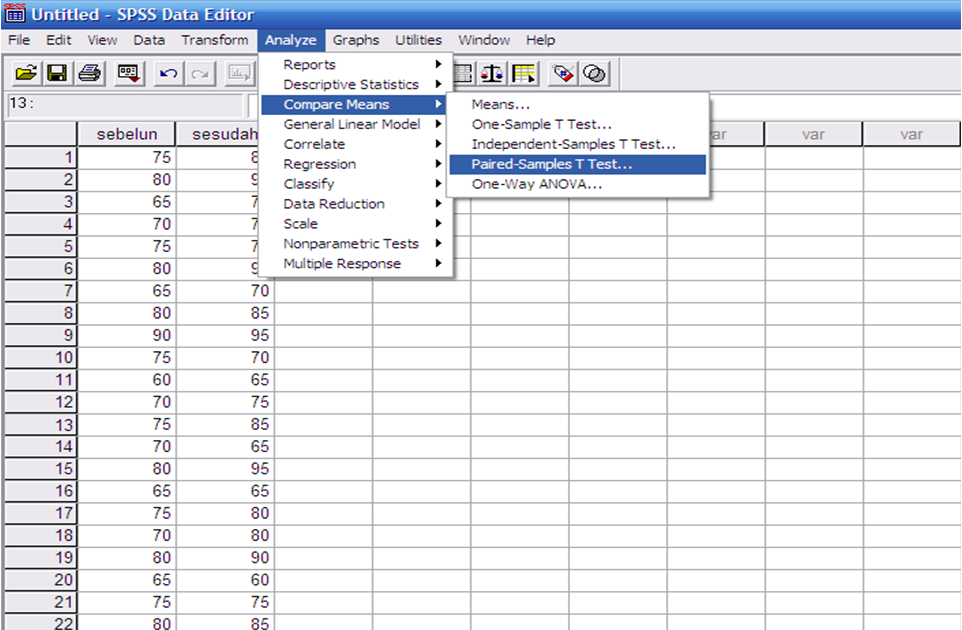Click the Go to Chart toolbar icon

239,74
